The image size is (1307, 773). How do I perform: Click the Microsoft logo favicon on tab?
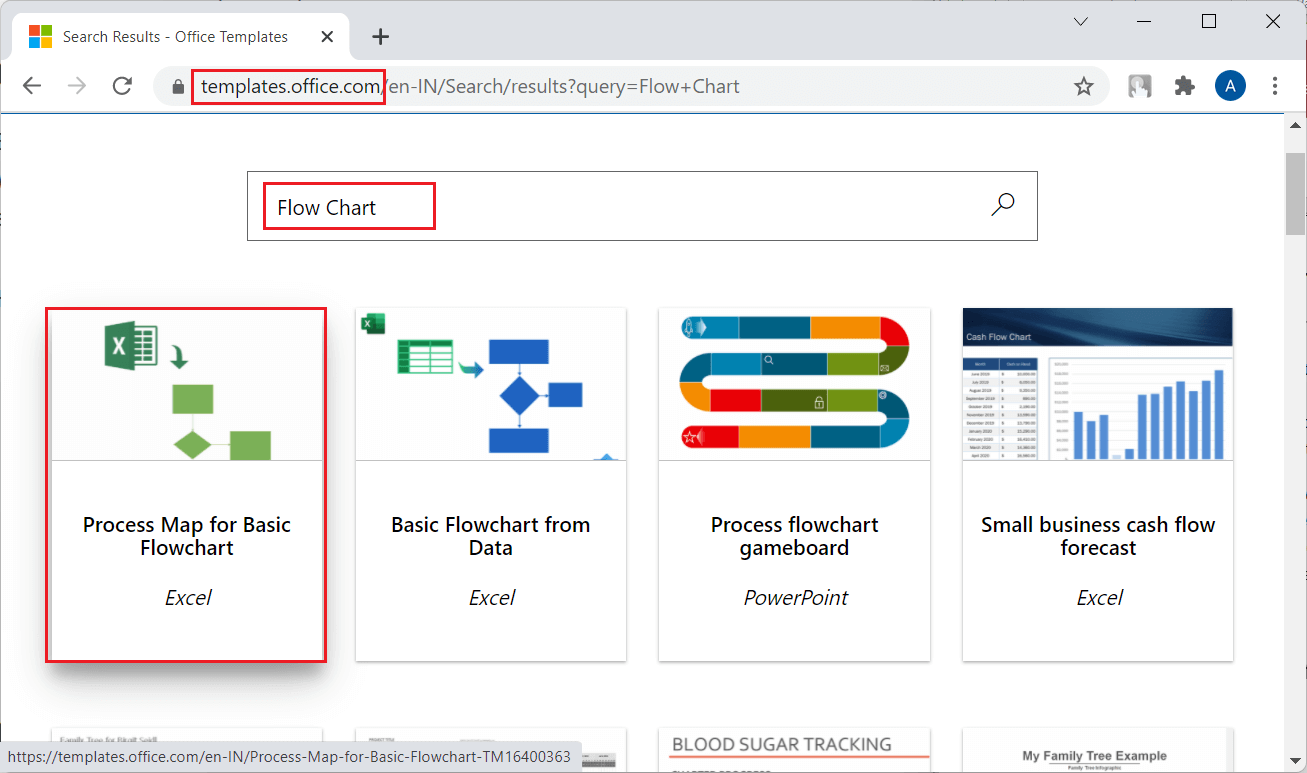41,37
